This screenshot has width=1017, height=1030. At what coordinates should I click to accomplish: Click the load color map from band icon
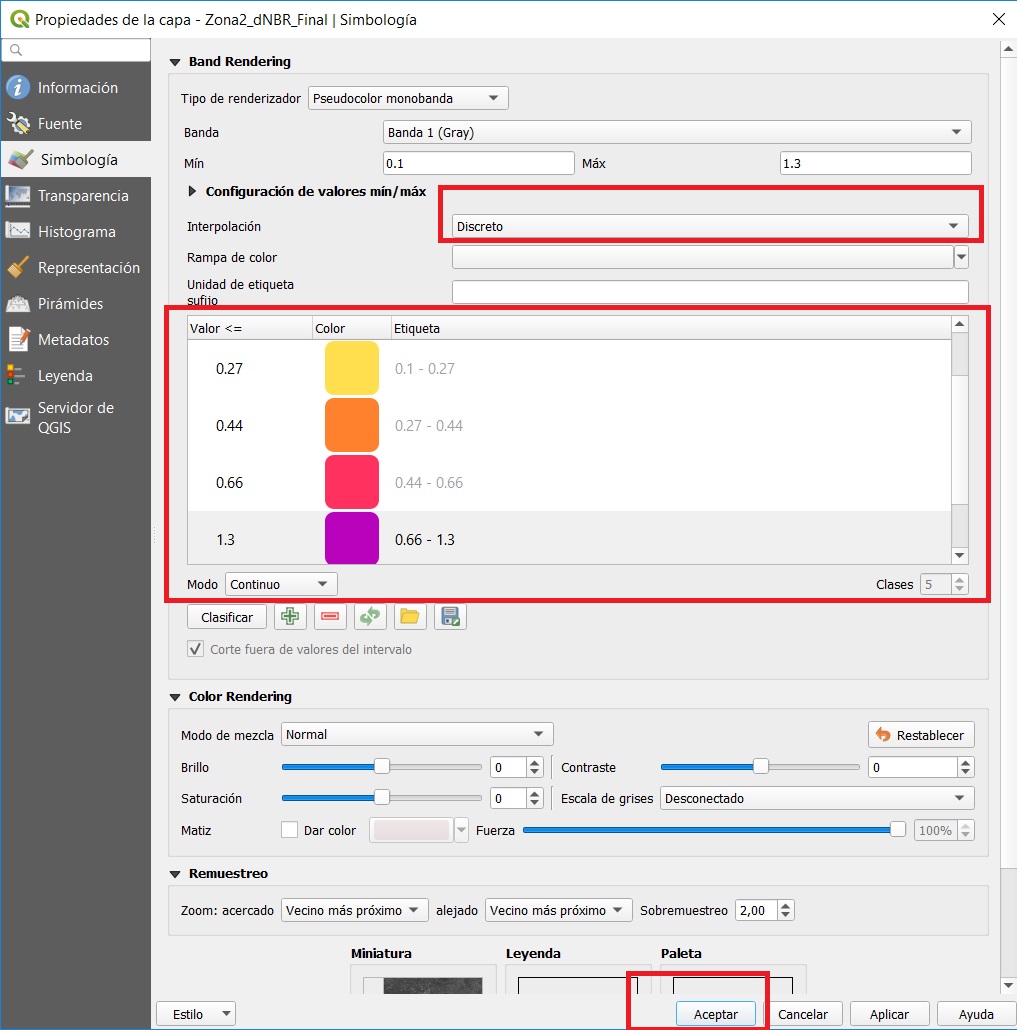370,617
